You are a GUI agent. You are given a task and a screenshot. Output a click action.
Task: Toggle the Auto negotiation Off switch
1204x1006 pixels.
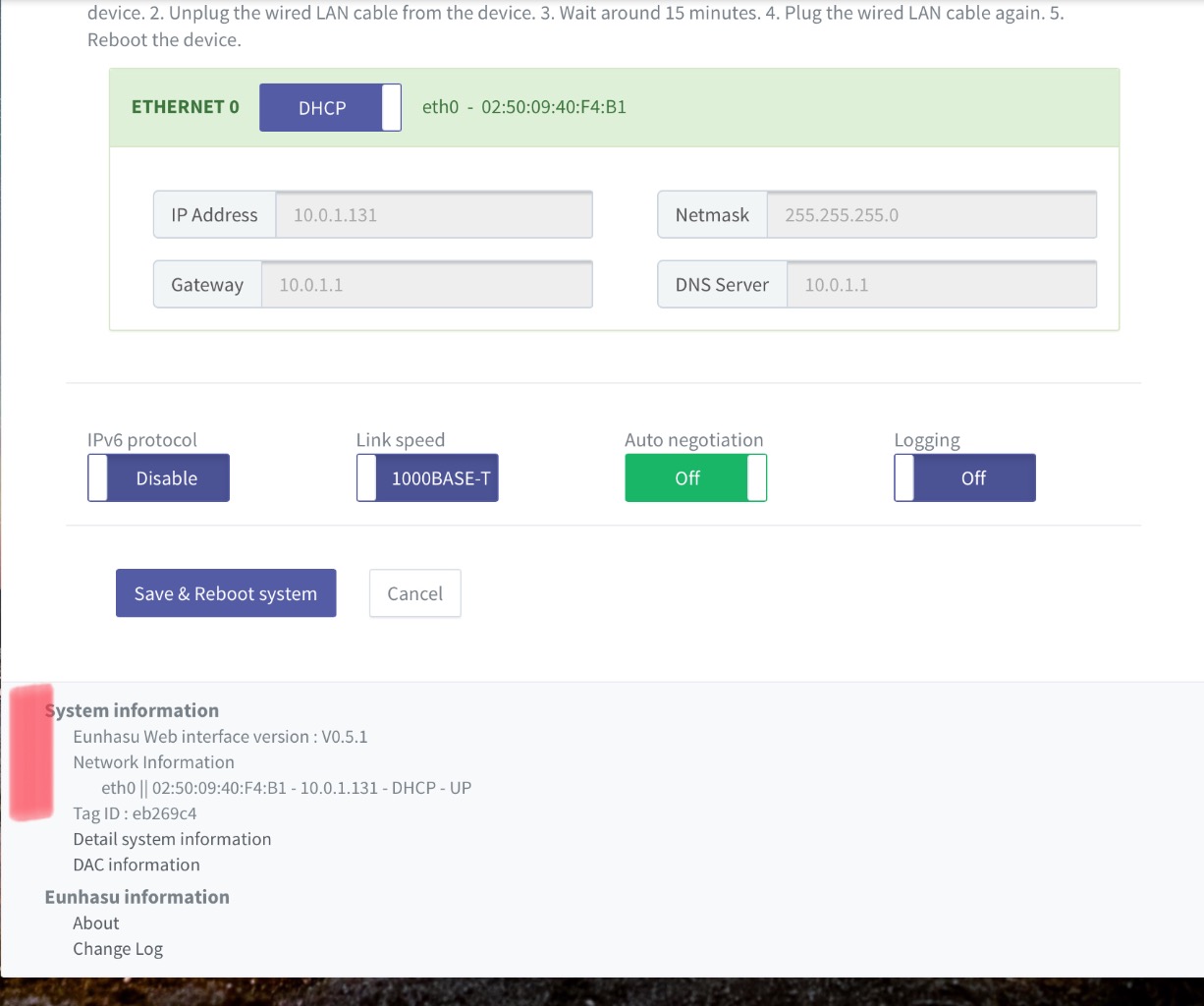pyautogui.click(x=695, y=477)
